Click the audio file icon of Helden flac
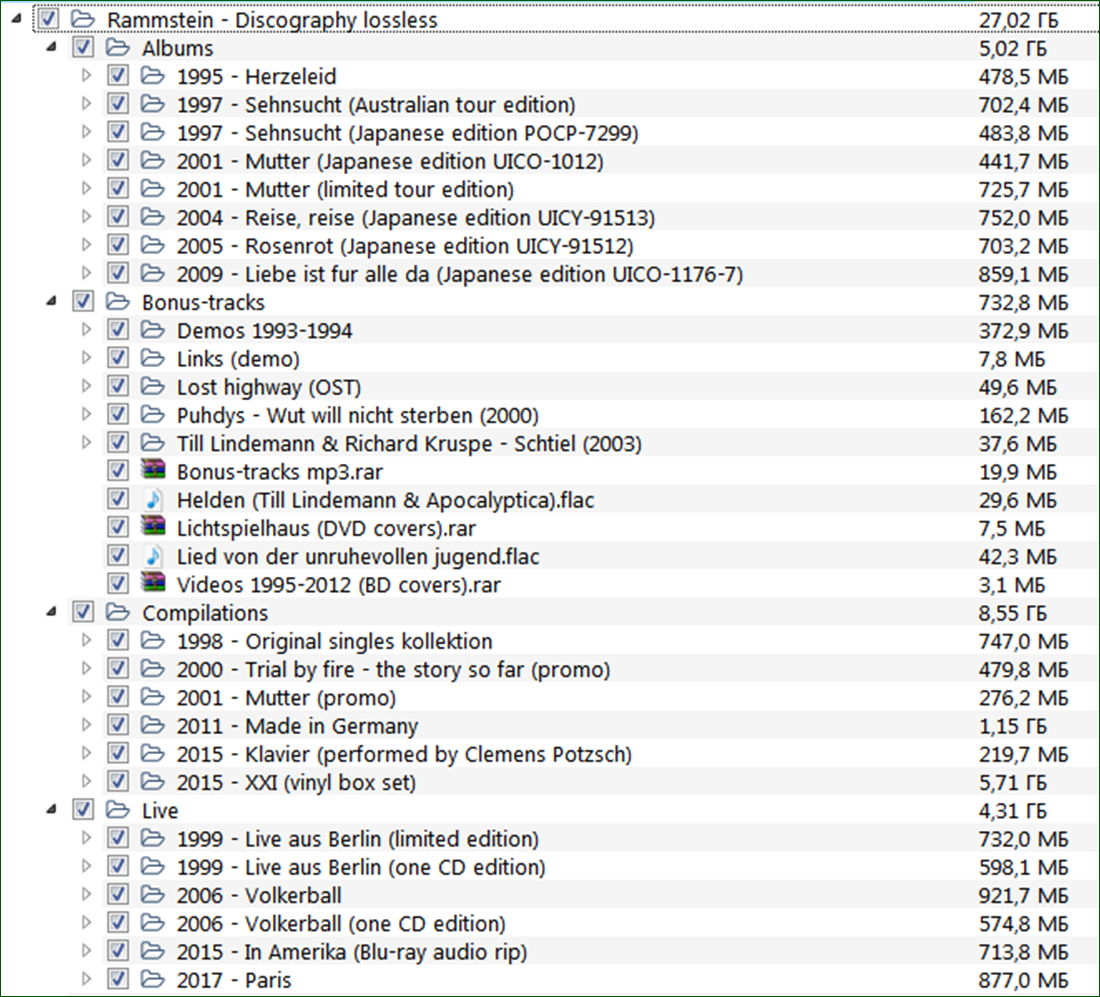1100x997 pixels. click(153, 500)
